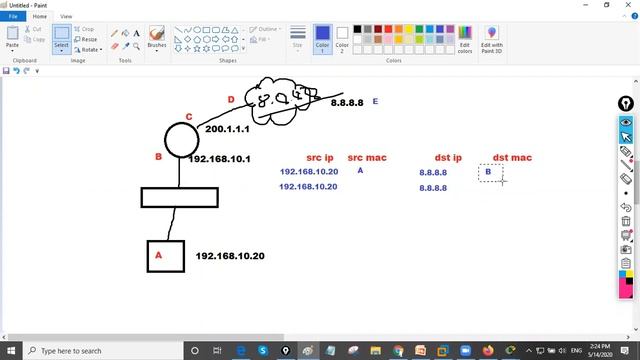Select the Eraser tool in Tools group
The image size is (640, 360).
point(114,46)
